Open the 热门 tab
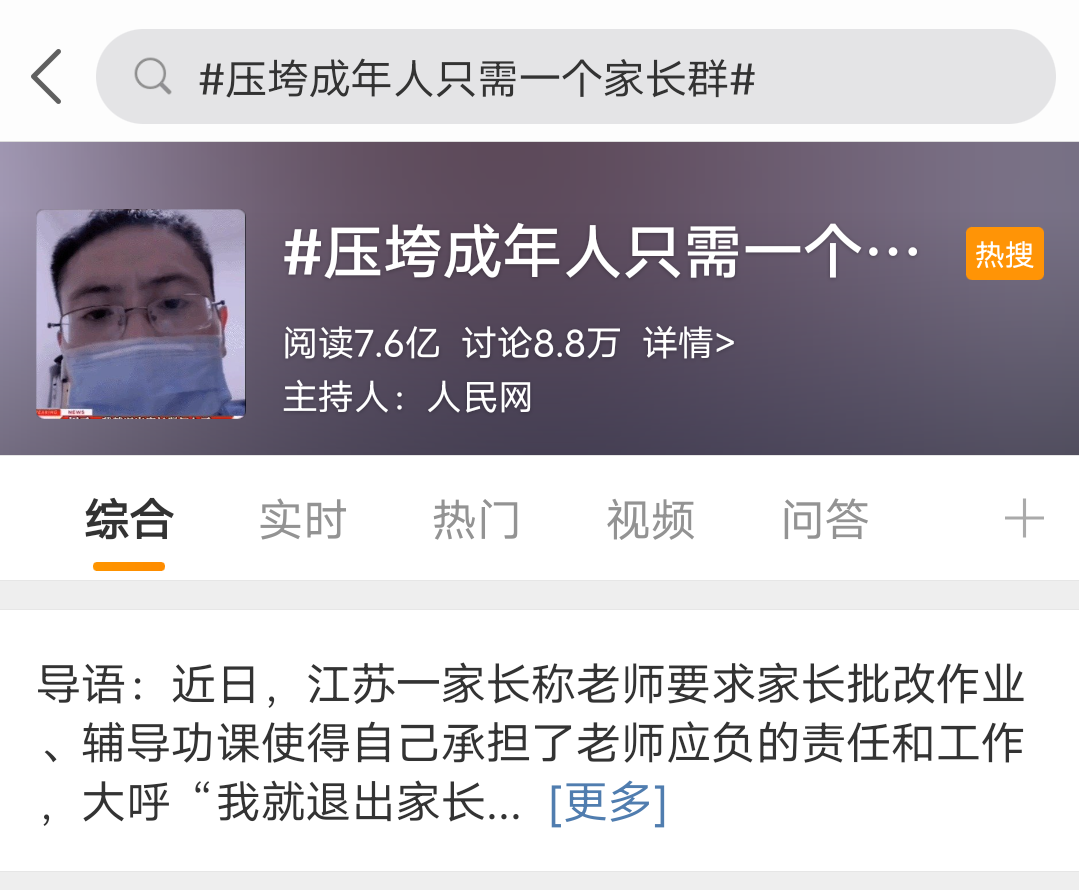The width and height of the screenshot is (1079, 890). pos(476,520)
